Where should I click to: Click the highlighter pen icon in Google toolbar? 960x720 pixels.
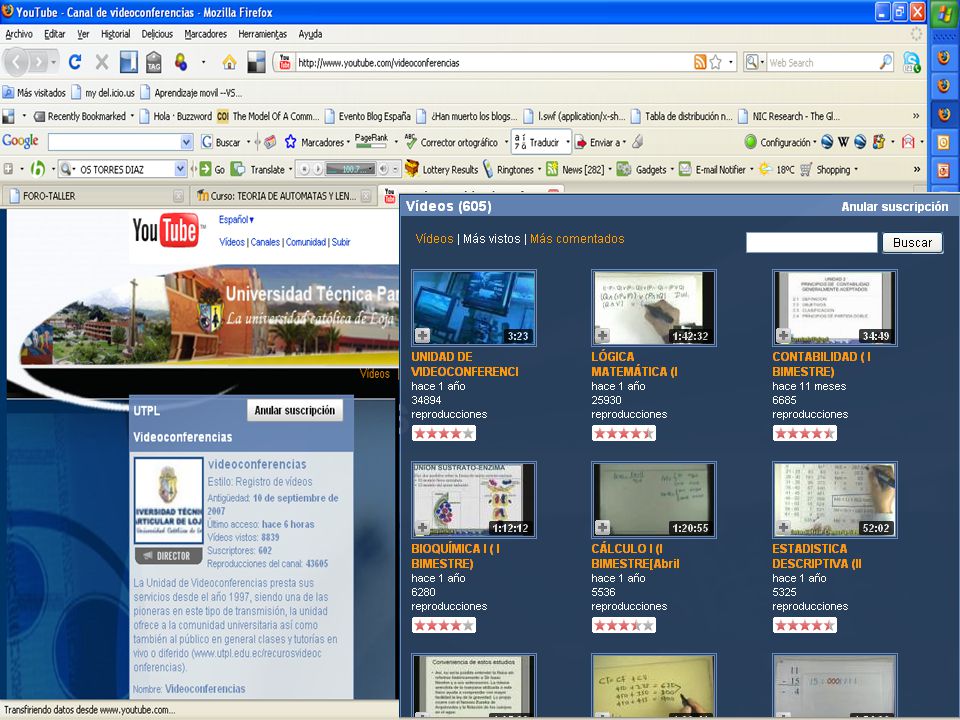coord(638,142)
